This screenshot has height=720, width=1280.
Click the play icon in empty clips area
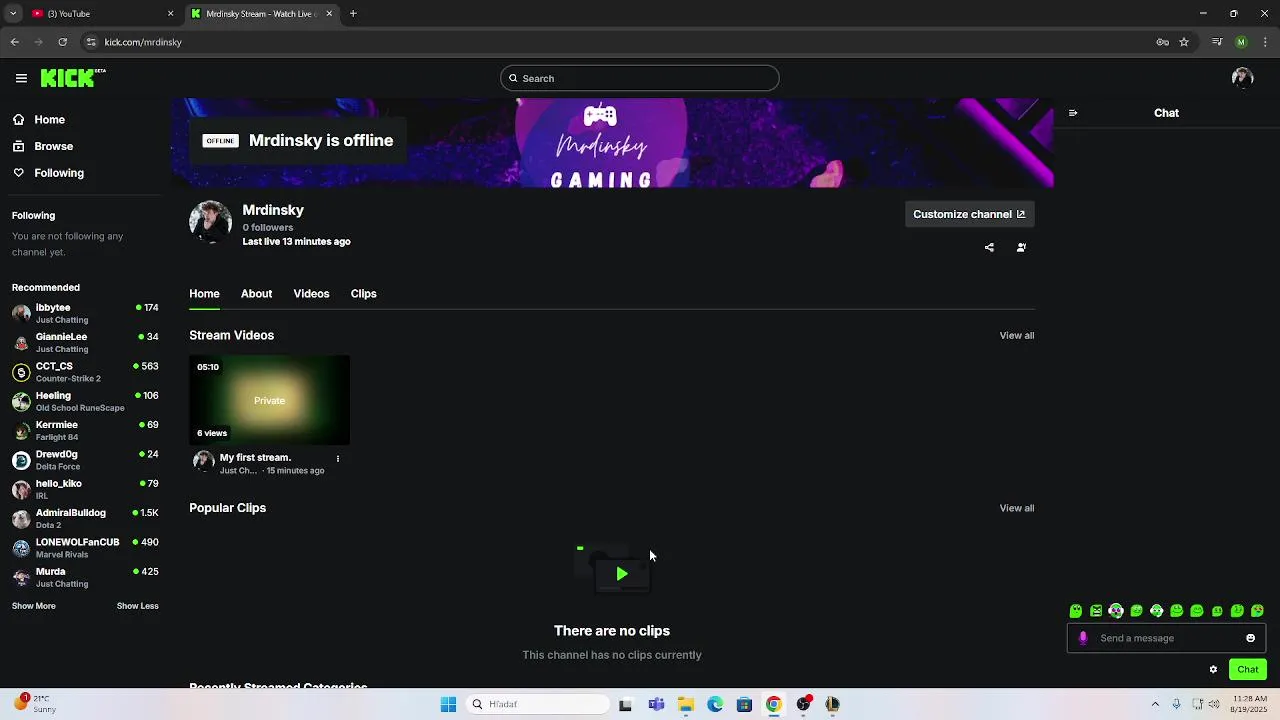pyautogui.click(x=621, y=573)
